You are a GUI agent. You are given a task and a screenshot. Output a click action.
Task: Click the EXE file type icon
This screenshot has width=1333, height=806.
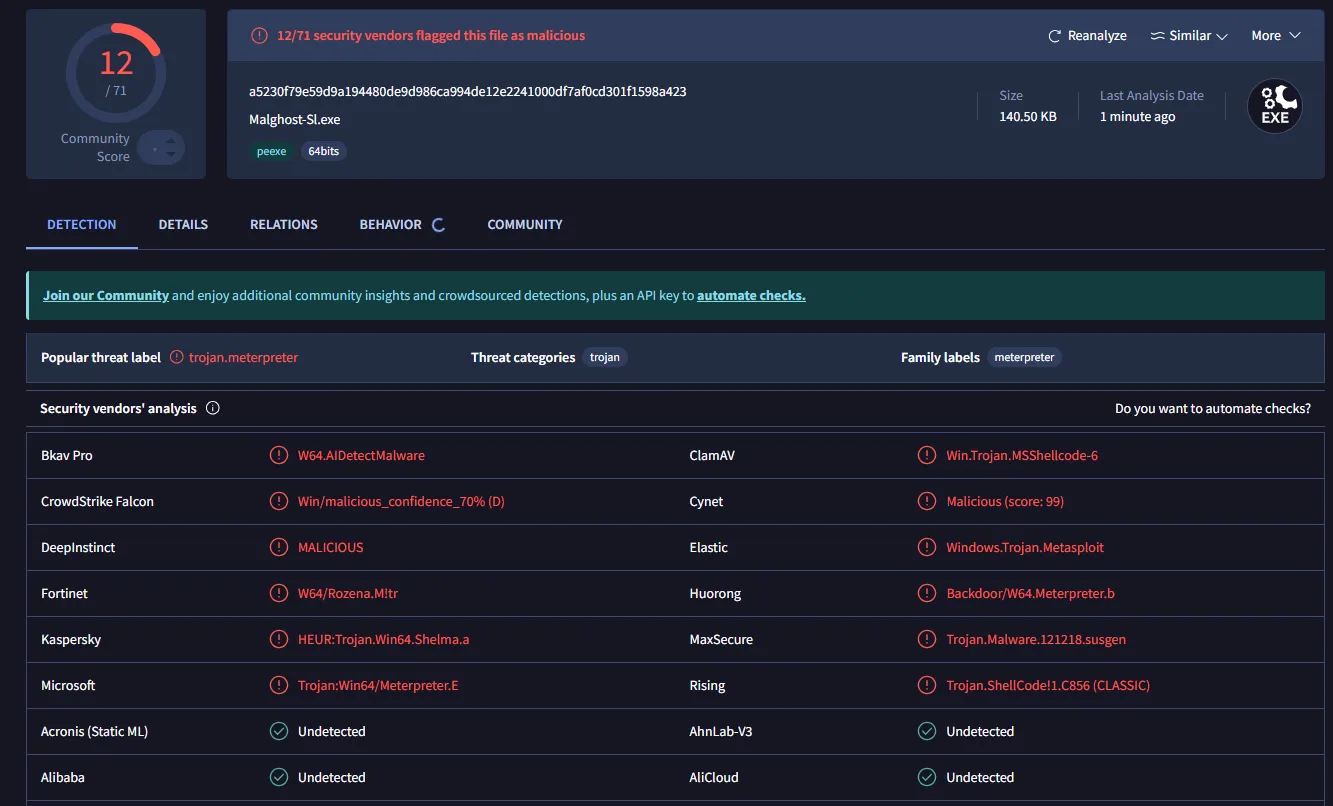tap(1274, 105)
